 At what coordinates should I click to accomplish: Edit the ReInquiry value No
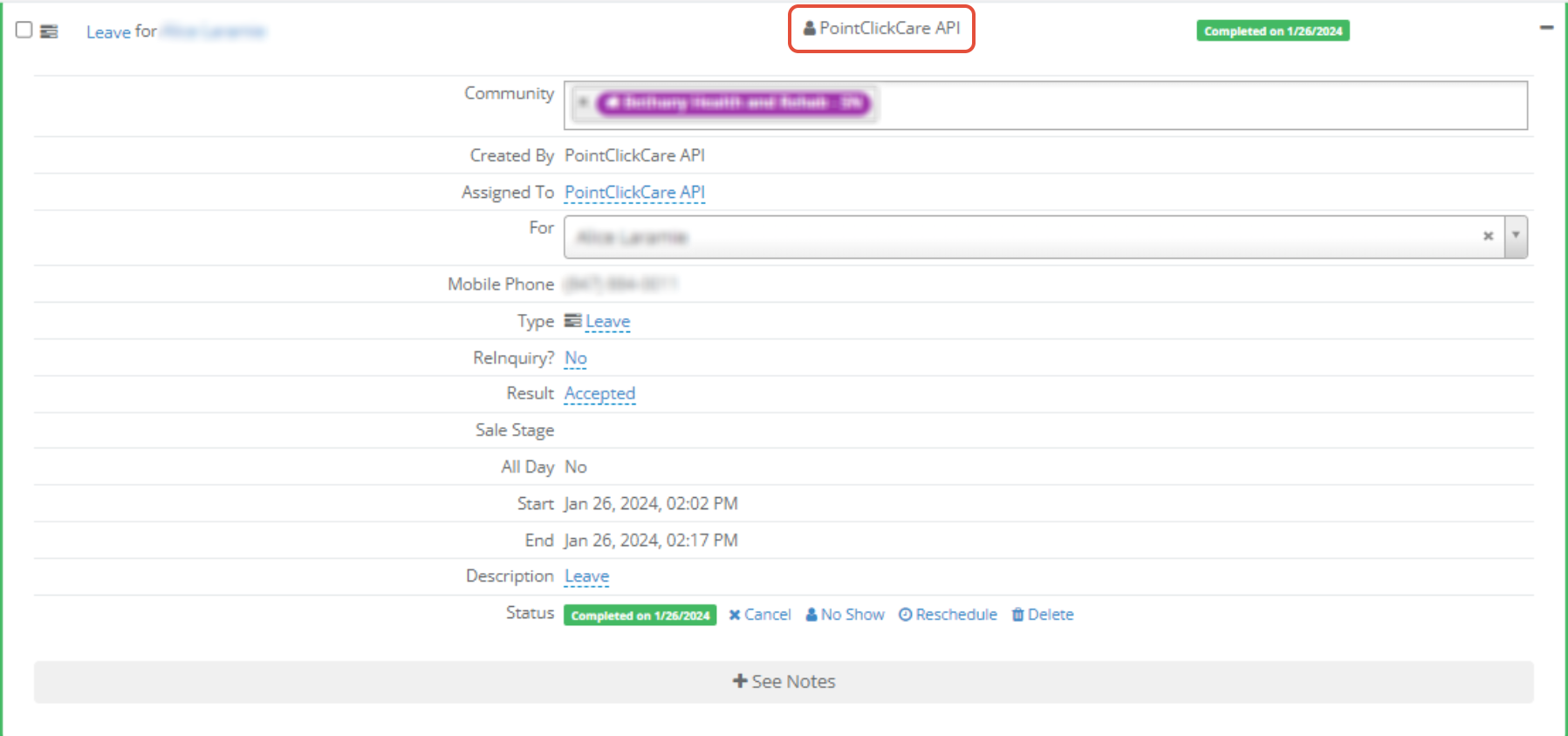coord(575,358)
